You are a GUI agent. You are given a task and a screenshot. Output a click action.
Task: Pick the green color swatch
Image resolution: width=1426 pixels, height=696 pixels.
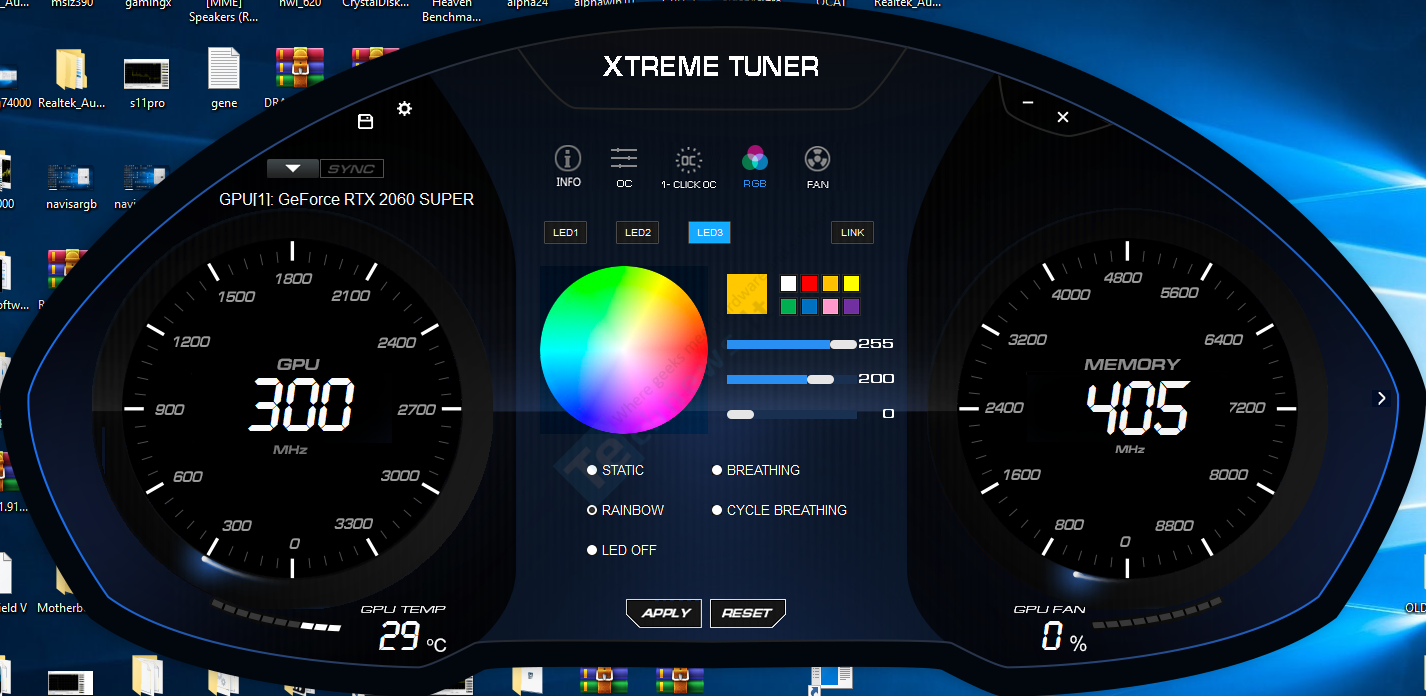coord(789,307)
